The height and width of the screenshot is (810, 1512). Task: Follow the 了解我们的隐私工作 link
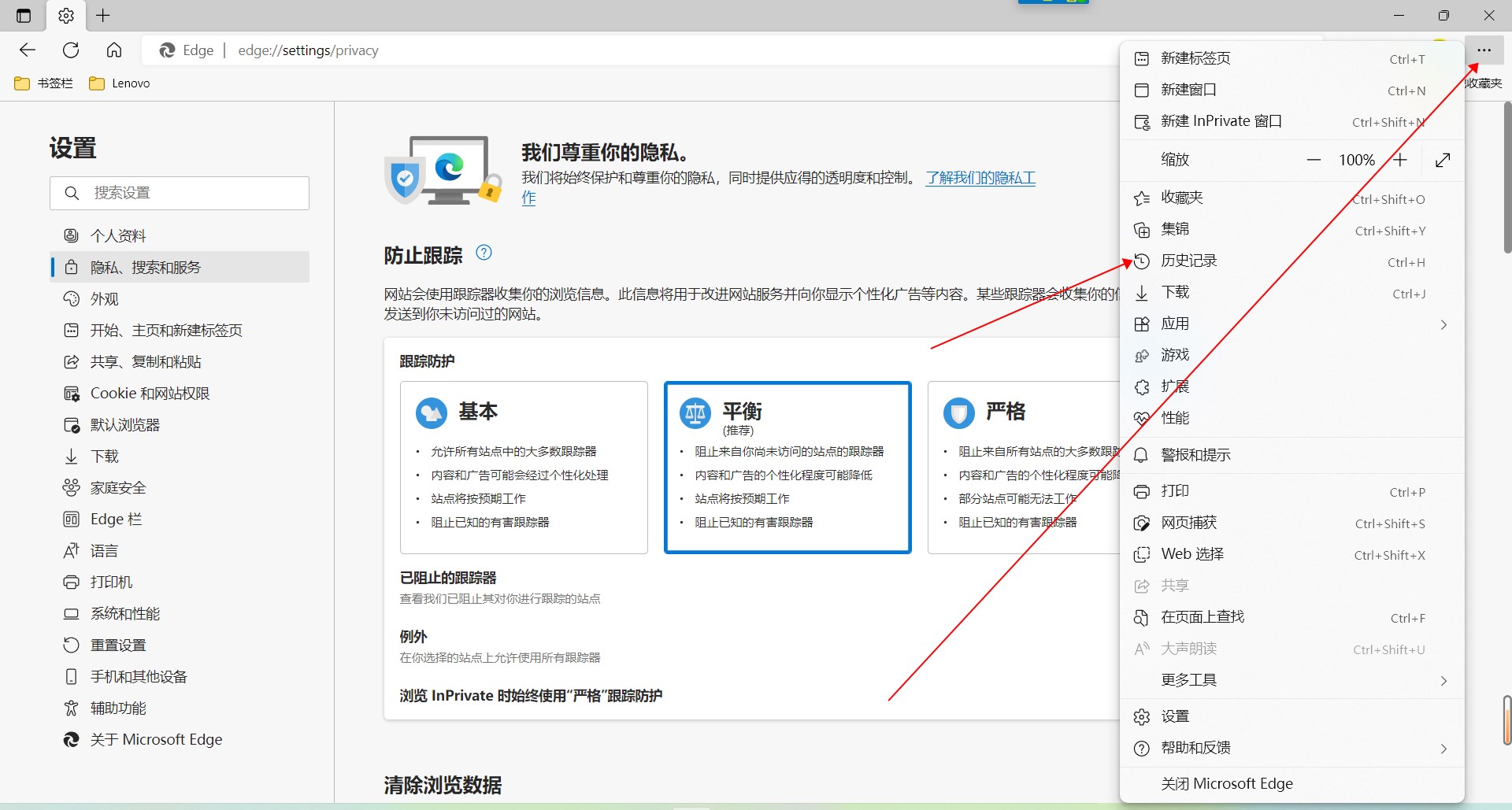coord(980,178)
